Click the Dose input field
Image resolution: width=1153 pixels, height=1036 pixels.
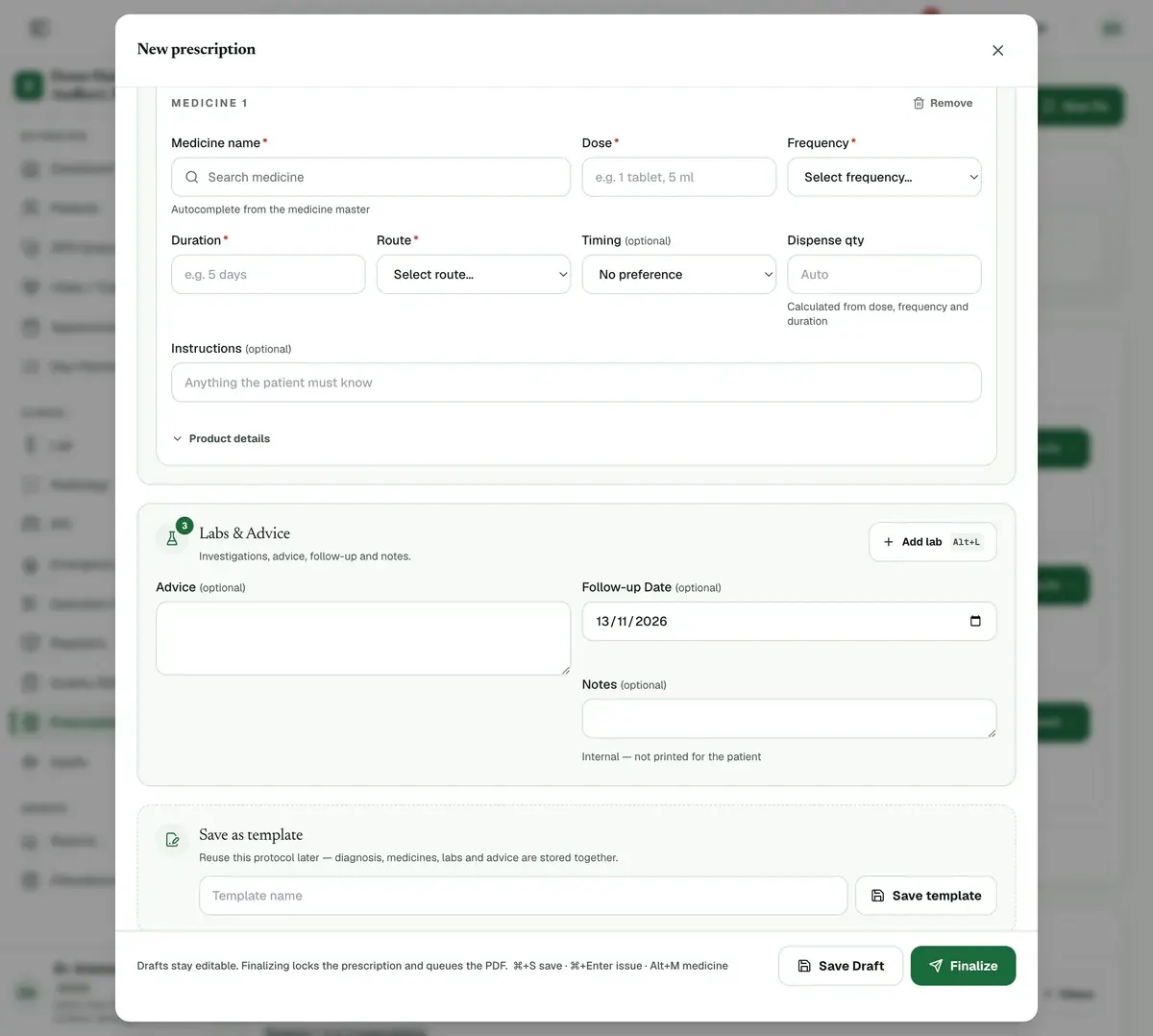point(679,177)
